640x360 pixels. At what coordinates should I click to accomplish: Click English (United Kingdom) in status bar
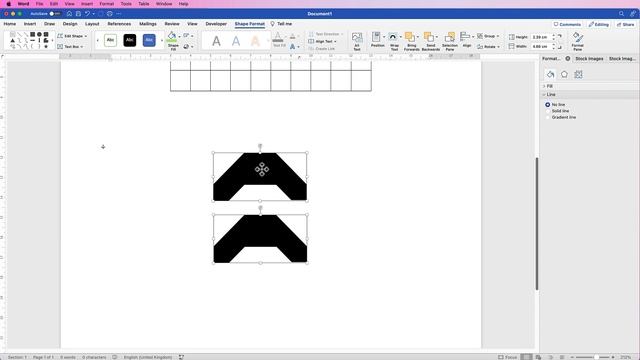pos(148,357)
